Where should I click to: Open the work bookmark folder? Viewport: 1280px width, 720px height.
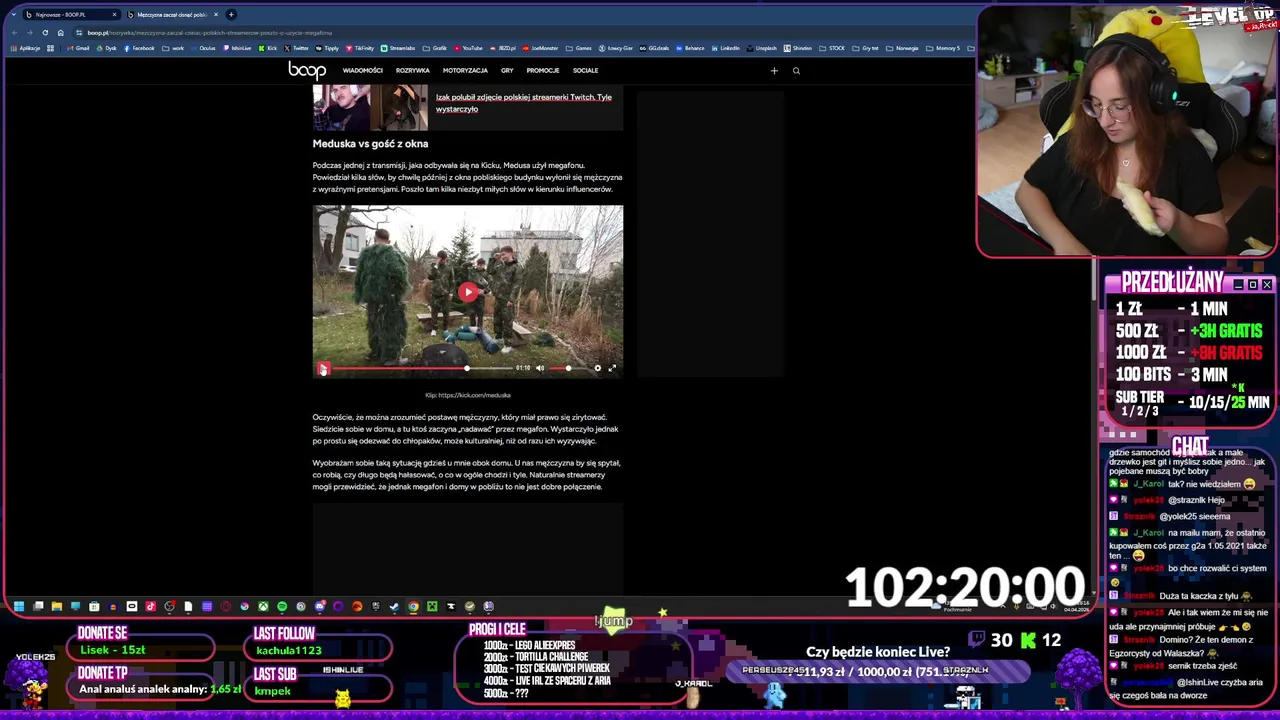[173, 48]
